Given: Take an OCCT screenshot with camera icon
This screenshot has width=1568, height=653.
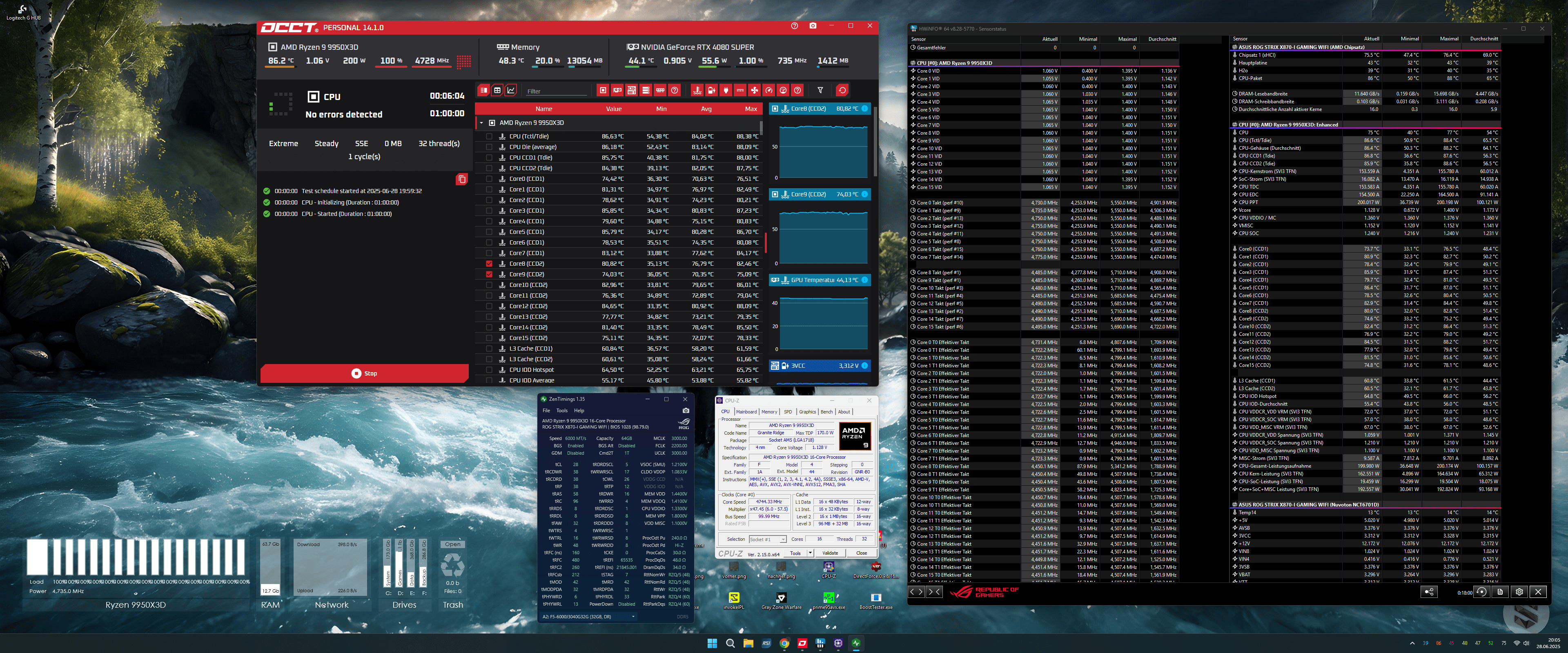Looking at the screenshot, I should click(813, 26).
